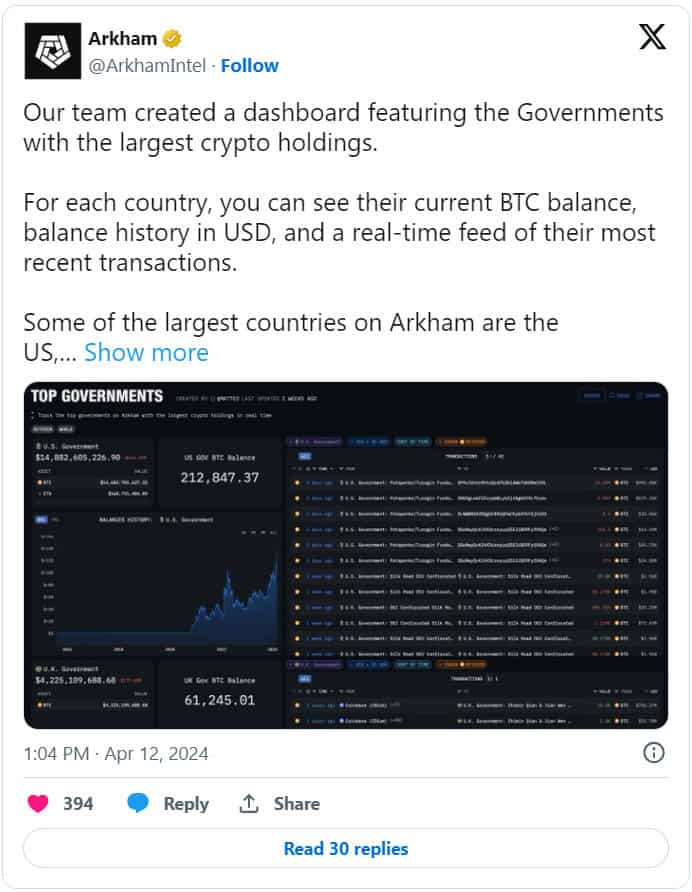
Task: Open the Top Governments dashboard image
Action: (346, 555)
